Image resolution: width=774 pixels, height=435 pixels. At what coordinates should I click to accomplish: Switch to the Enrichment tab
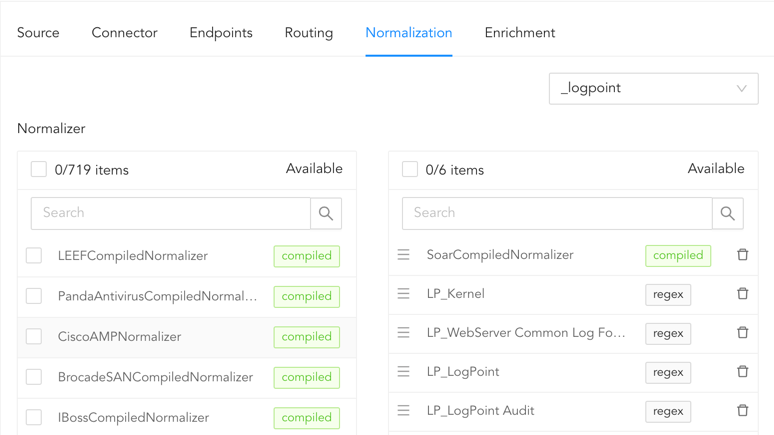[x=519, y=33]
